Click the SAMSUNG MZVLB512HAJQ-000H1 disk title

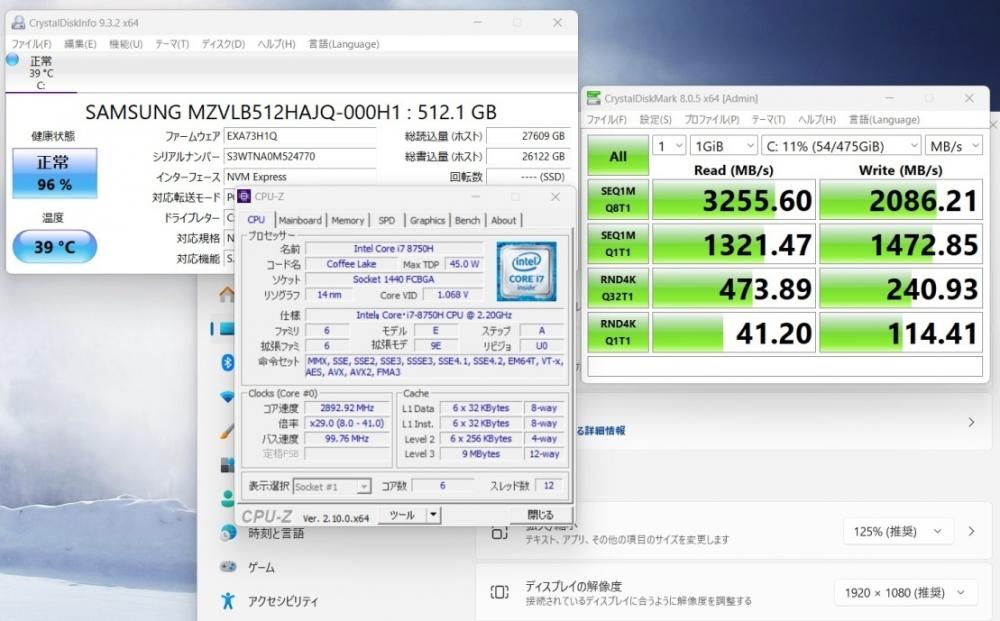coord(291,112)
